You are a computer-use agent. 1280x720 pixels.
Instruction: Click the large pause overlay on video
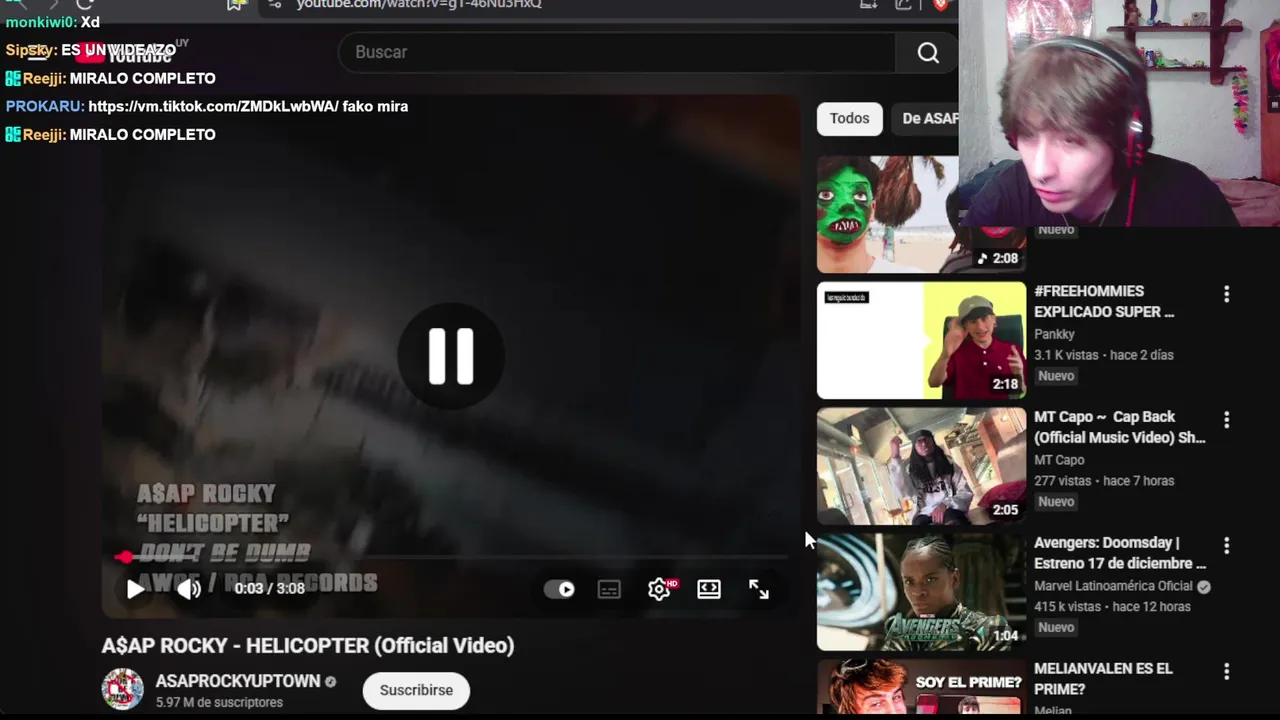(x=451, y=355)
